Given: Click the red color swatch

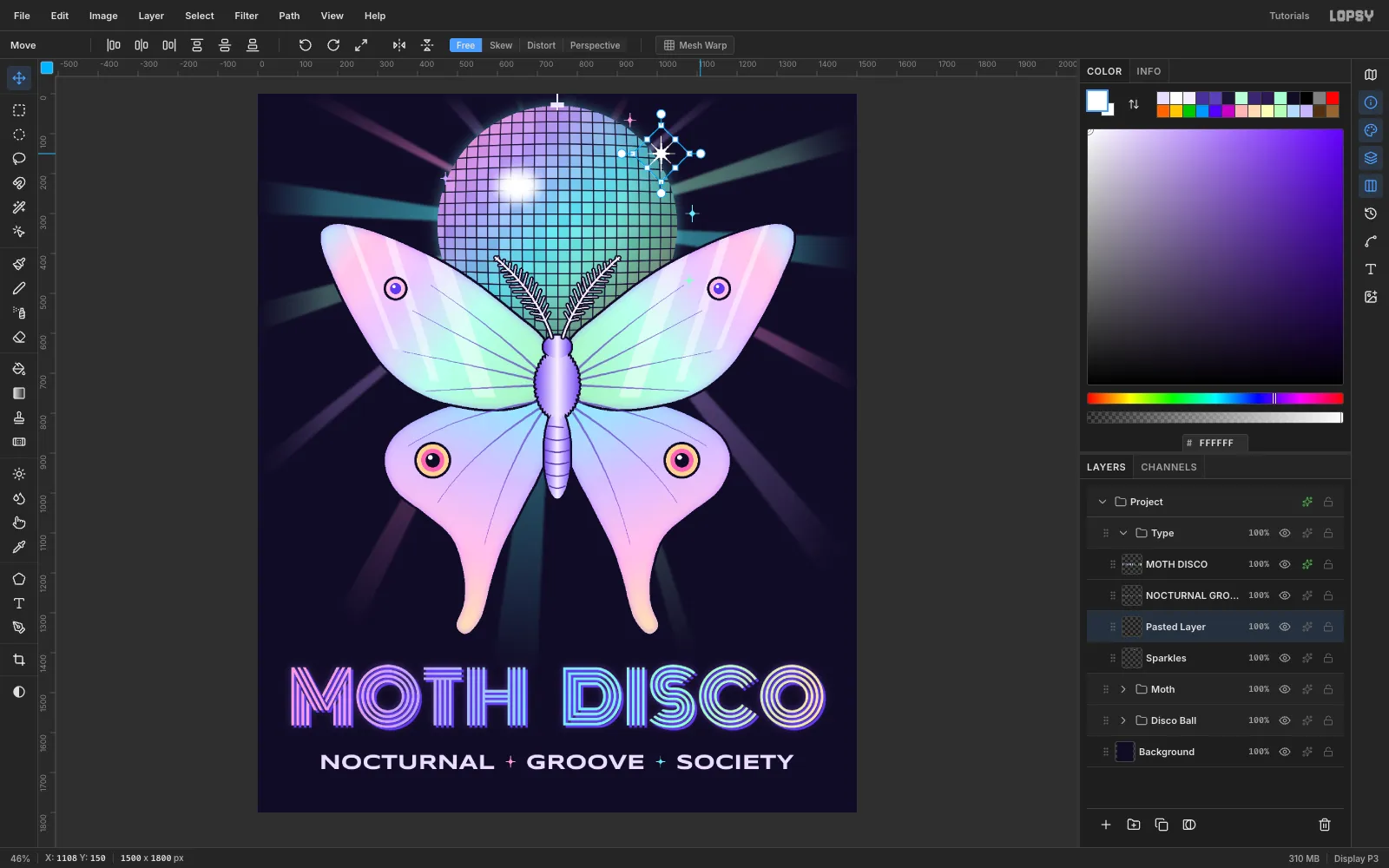Looking at the screenshot, I should click(1333, 98).
